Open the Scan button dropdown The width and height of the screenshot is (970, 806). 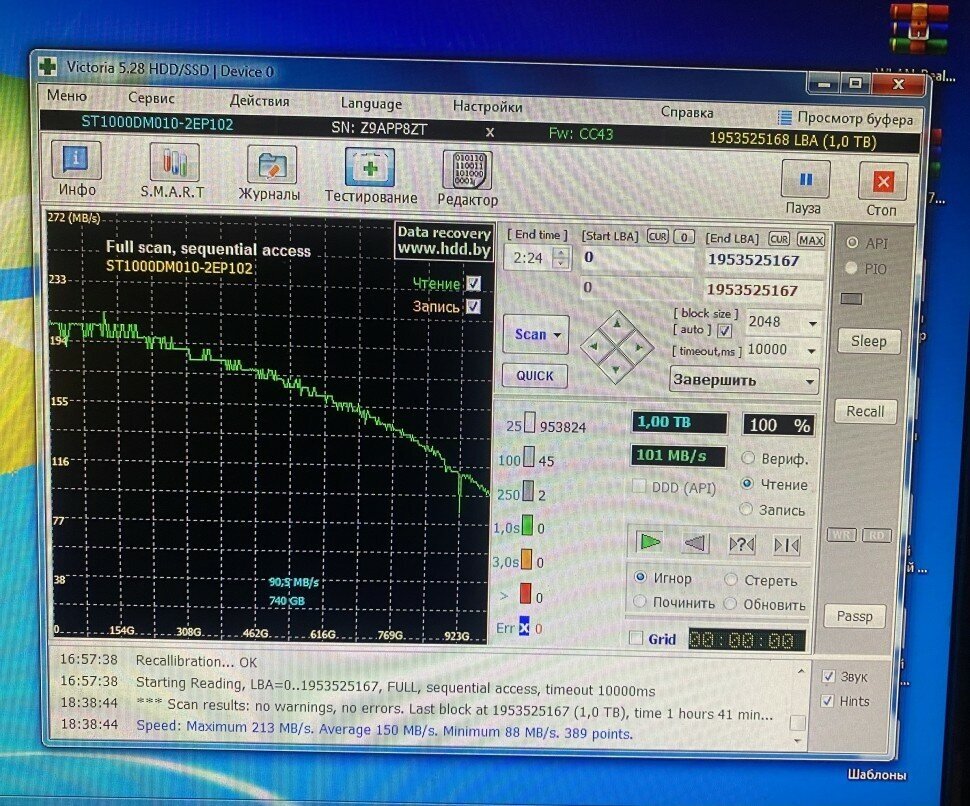pos(557,335)
